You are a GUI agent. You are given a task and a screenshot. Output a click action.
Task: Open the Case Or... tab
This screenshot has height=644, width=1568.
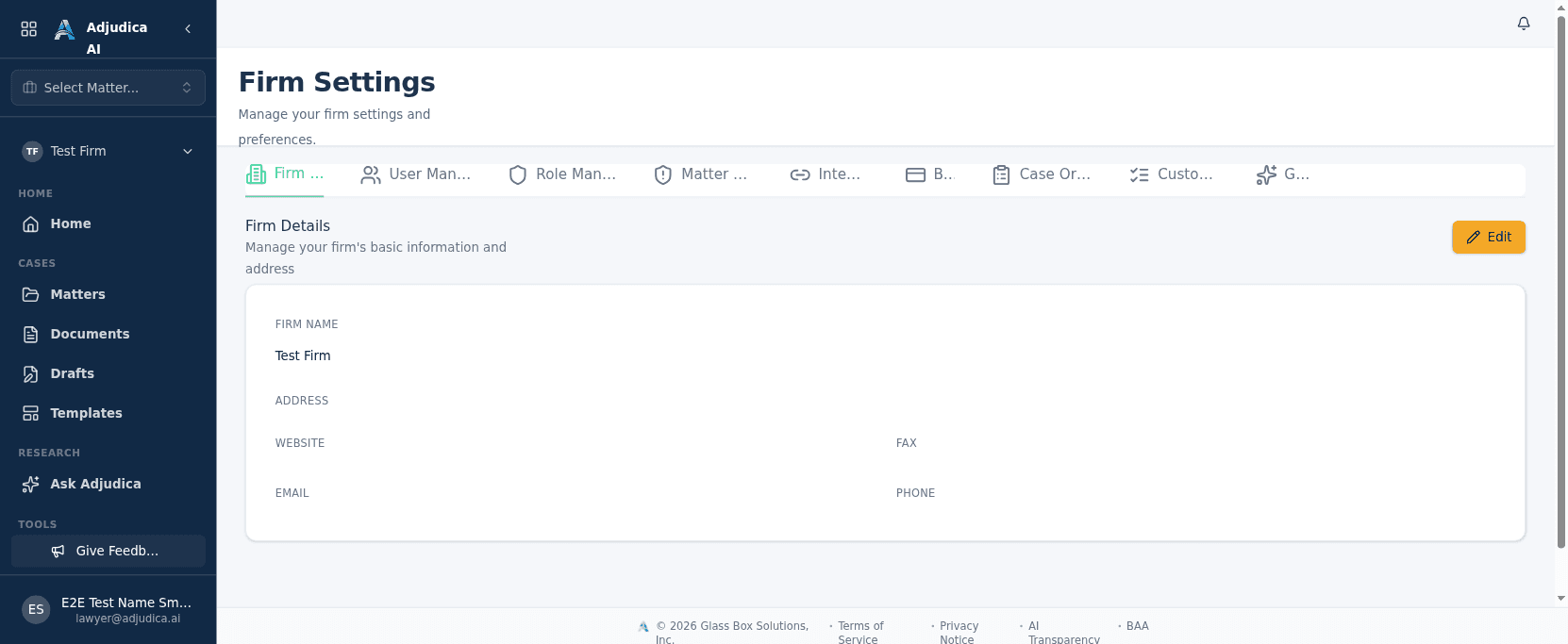tap(1042, 174)
